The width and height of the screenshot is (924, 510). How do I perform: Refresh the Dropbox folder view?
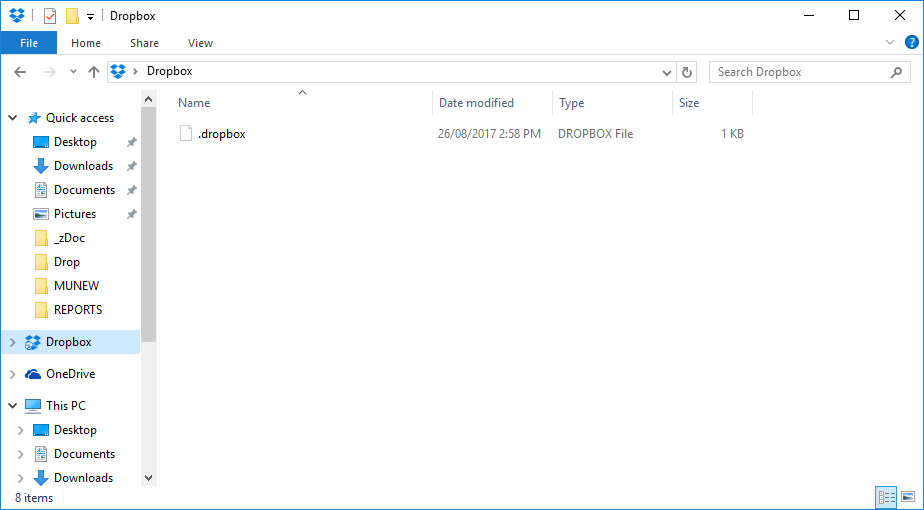pos(686,73)
